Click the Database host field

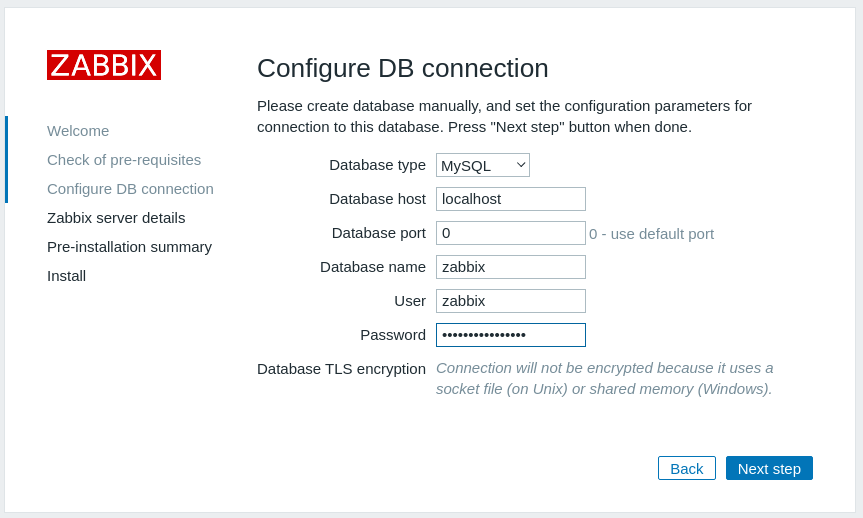pos(511,199)
